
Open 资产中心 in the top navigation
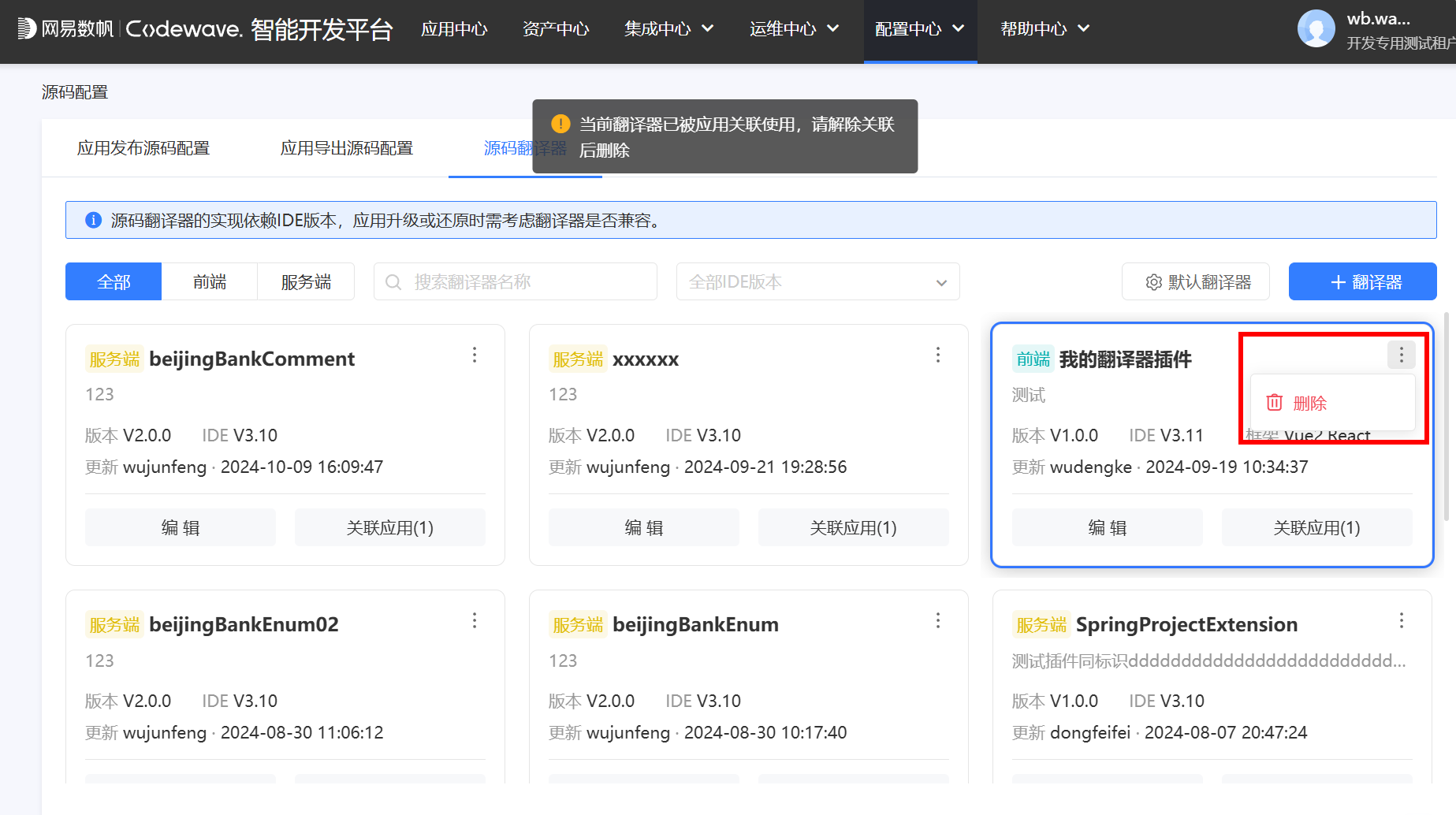click(x=556, y=29)
